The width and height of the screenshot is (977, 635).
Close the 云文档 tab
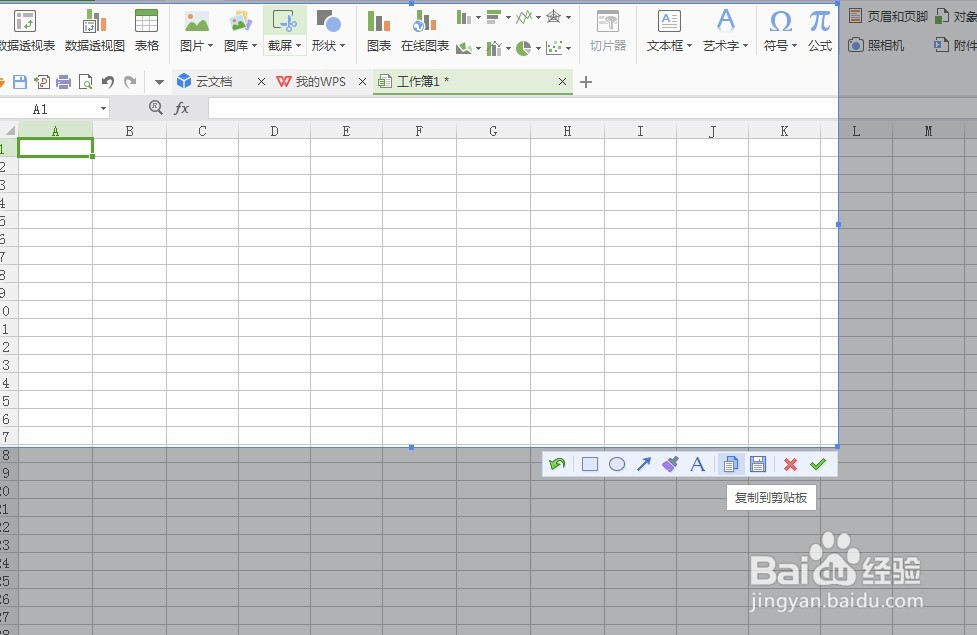(x=261, y=82)
